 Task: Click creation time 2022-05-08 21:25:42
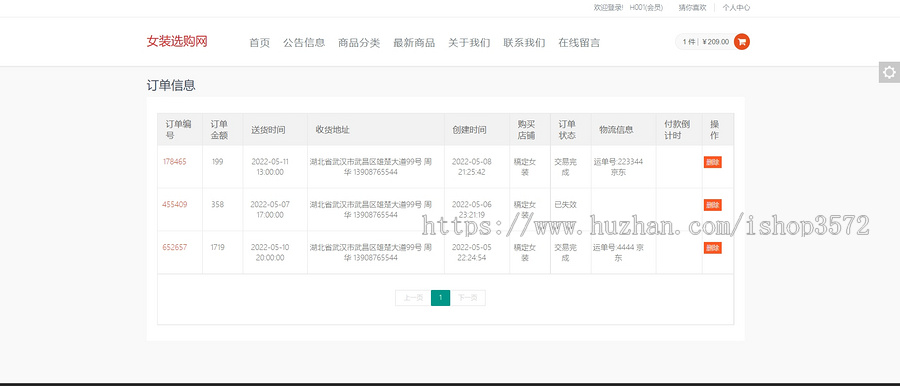[472, 167]
